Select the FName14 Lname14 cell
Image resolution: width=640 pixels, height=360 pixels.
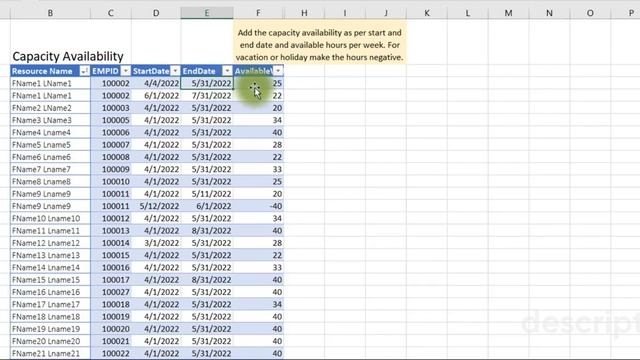tap(50, 267)
